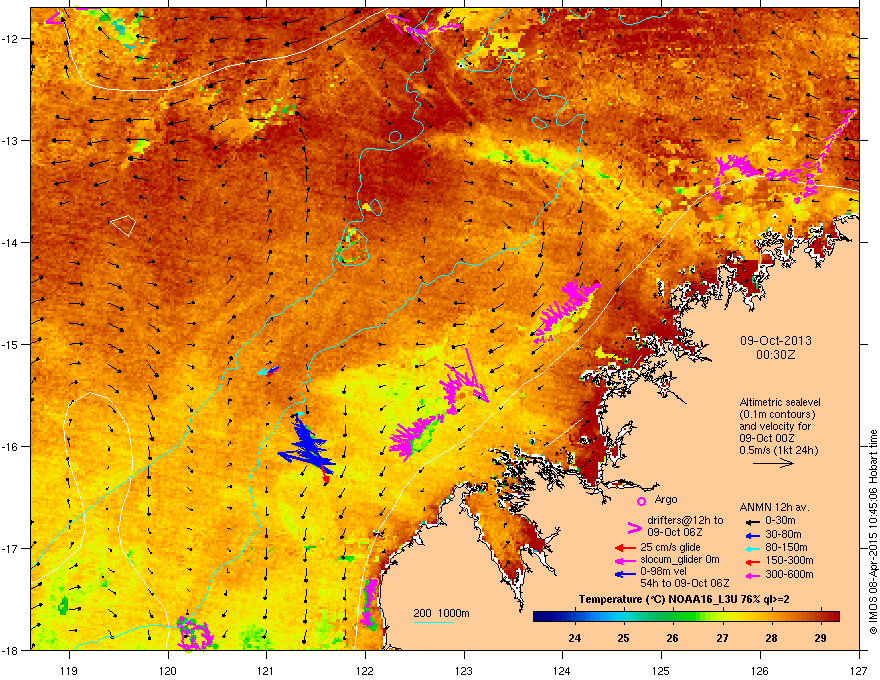The image size is (880, 680).
Task: Click the 200 1000m contour label
Action: 441,613
